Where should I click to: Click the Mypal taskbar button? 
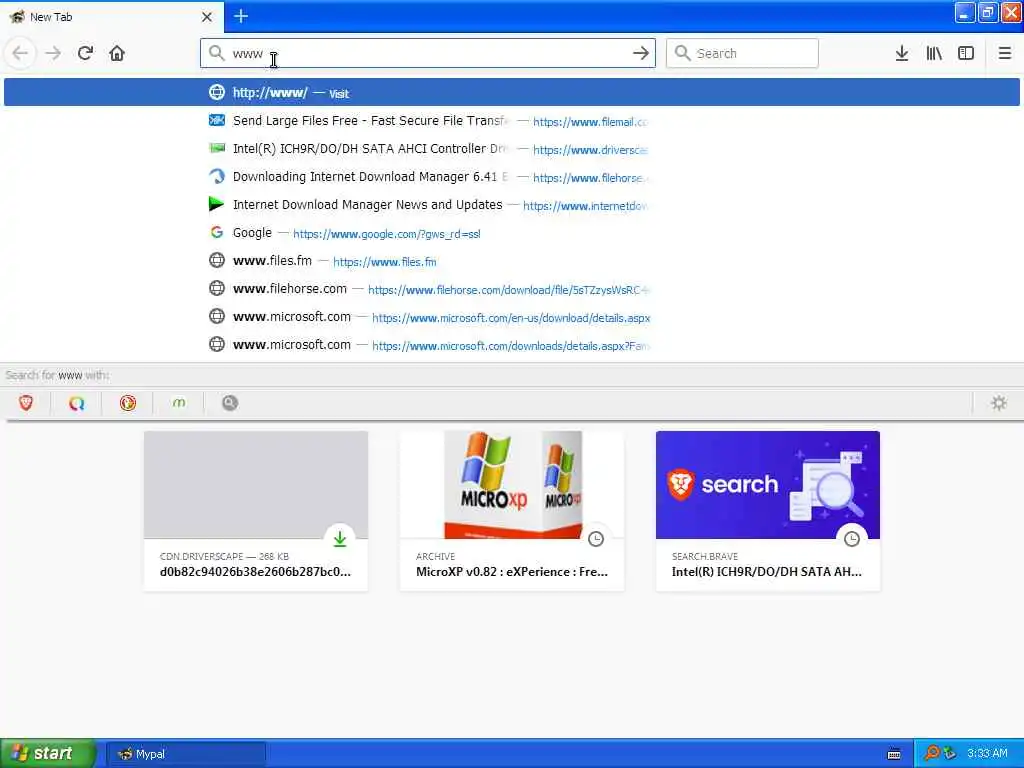186,754
